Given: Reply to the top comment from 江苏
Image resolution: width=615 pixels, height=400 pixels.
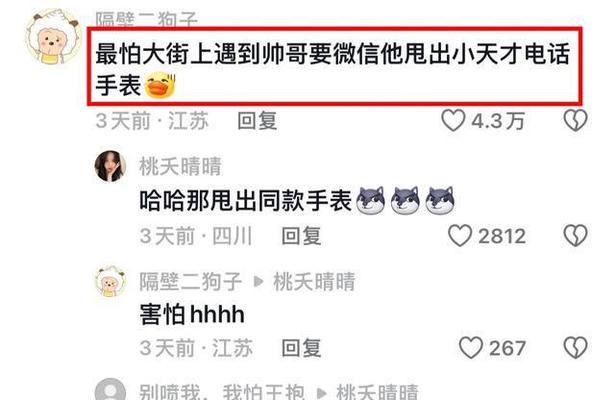Looking at the screenshot, I should pos(257,120).
